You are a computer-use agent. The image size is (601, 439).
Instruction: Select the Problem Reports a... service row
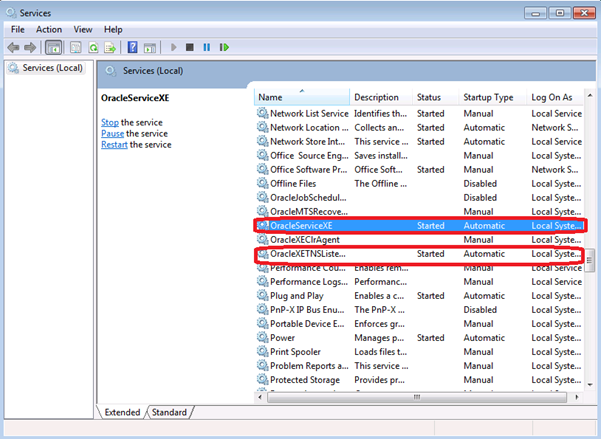[419, 366]
